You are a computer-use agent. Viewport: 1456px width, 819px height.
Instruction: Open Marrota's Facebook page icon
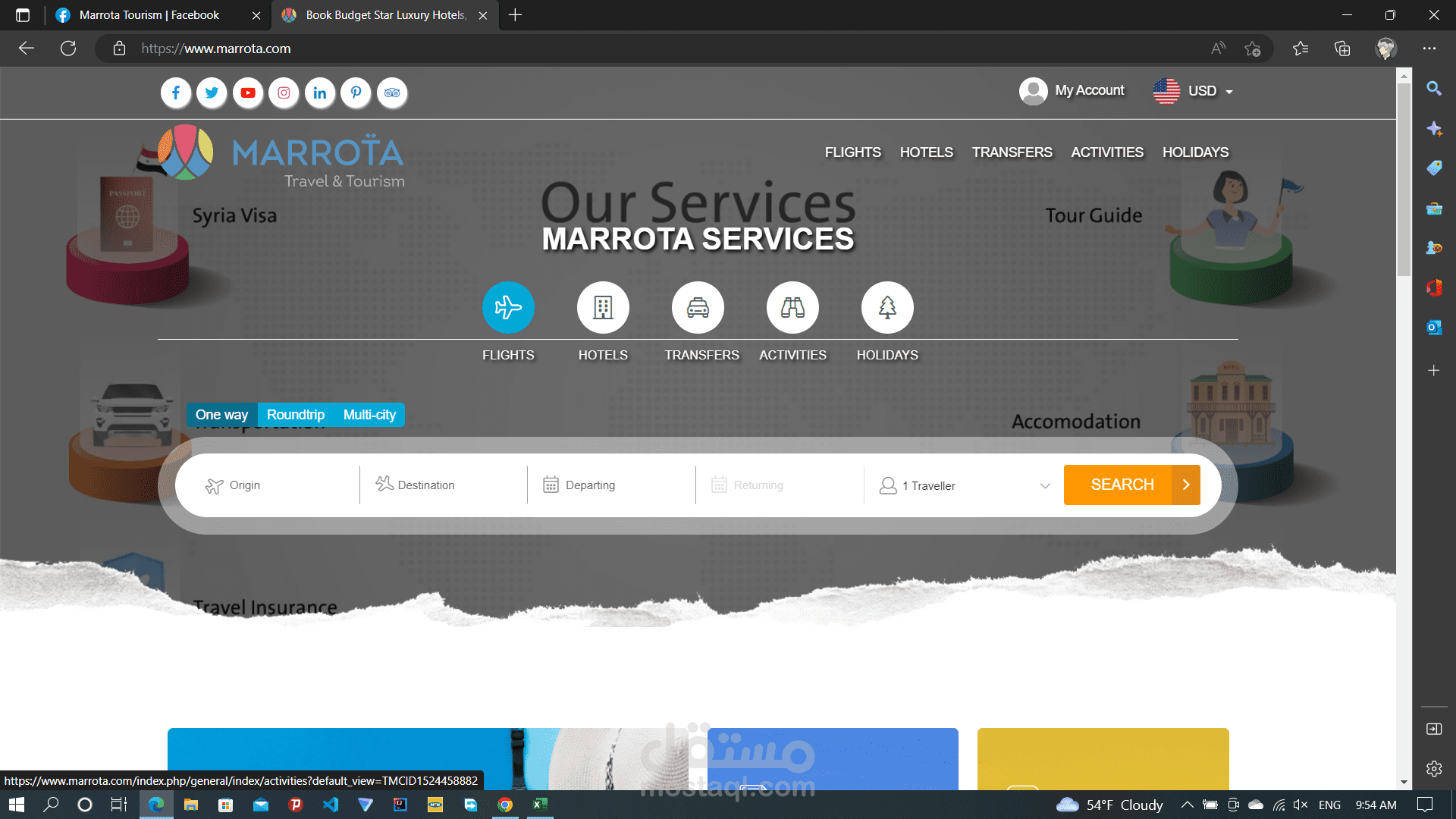pos(176,93)
